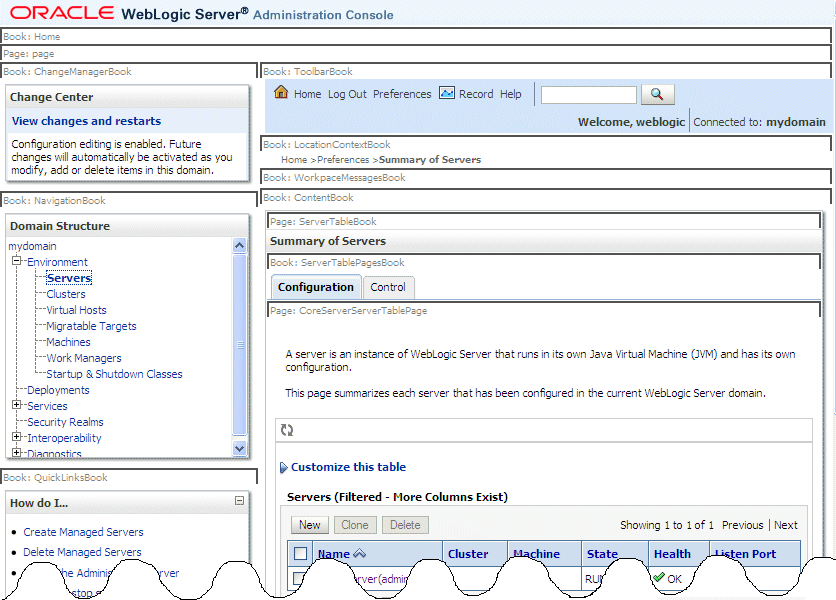The width and height of the screenshot is (836, 600).
Task: Minimize the How do I panel
Action: pos(239,500)
